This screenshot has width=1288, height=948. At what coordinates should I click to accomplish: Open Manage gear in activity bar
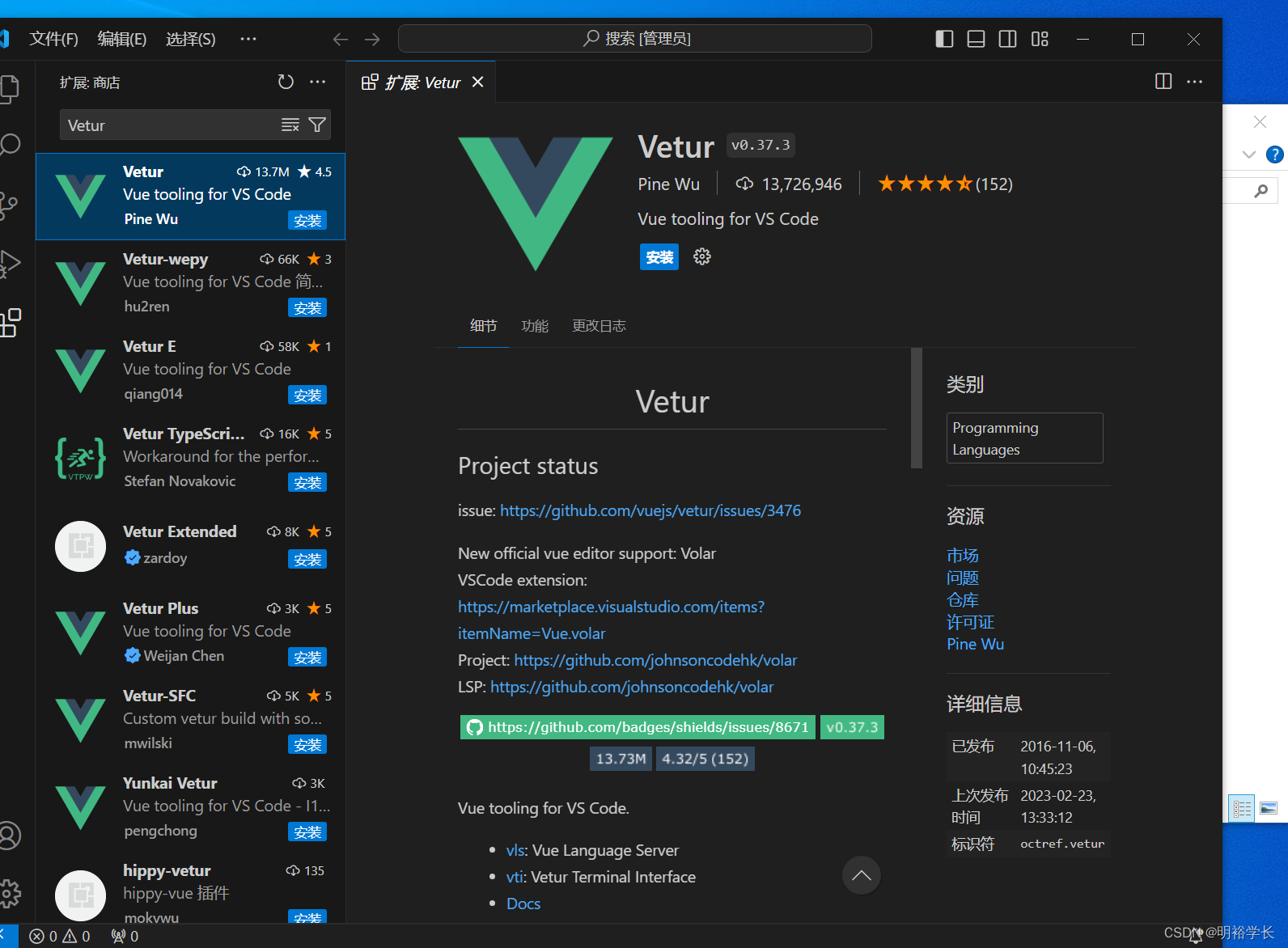click(10, 894)
